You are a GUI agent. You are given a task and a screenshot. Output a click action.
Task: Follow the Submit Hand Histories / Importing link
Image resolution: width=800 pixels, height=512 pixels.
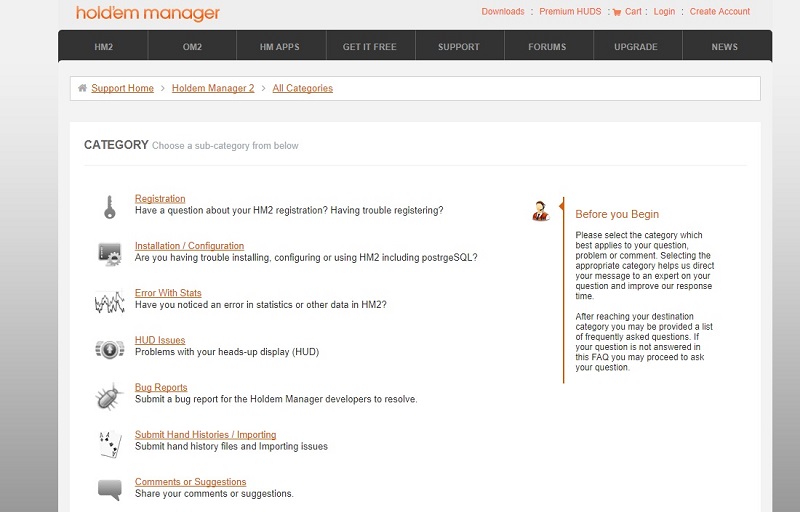click(205, 435)
